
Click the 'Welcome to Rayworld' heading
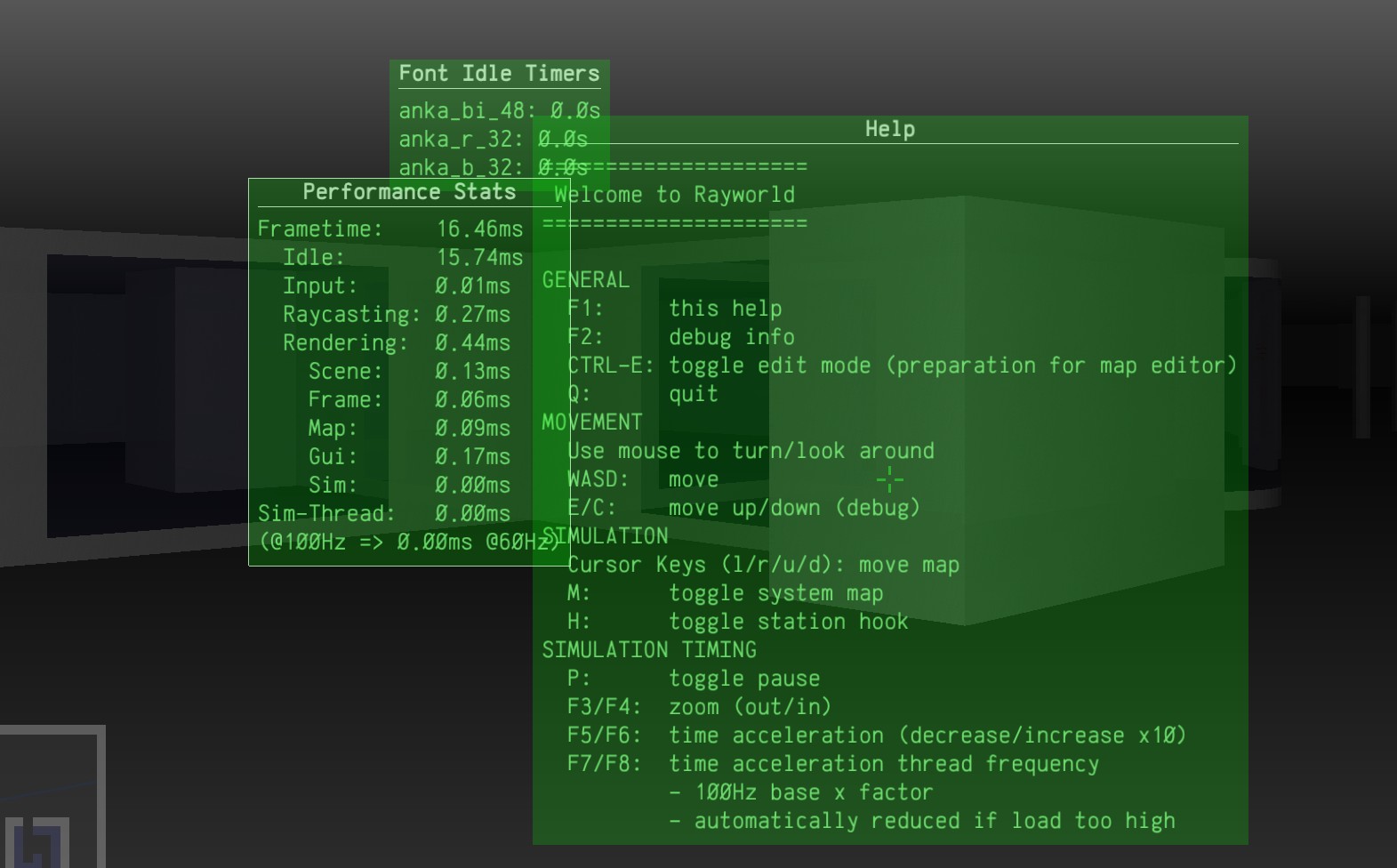click(674, 195)
